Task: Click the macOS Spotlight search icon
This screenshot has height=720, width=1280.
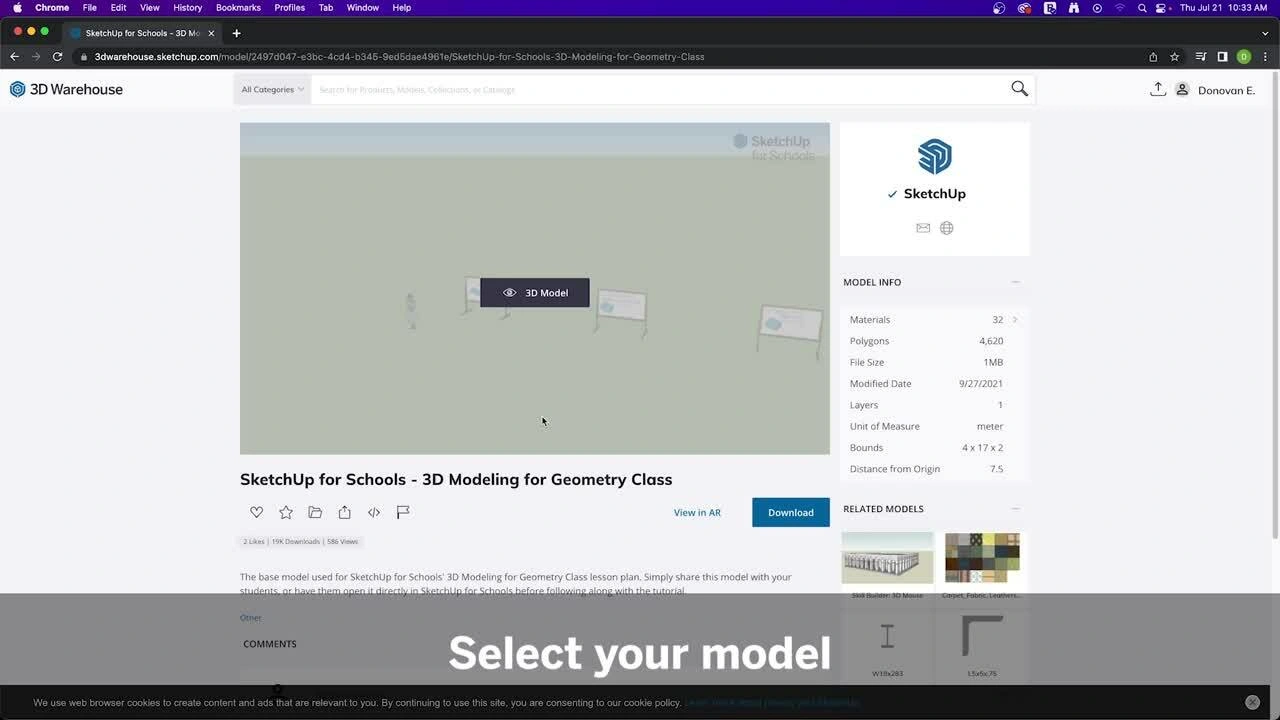Action: click(1142, 8)
